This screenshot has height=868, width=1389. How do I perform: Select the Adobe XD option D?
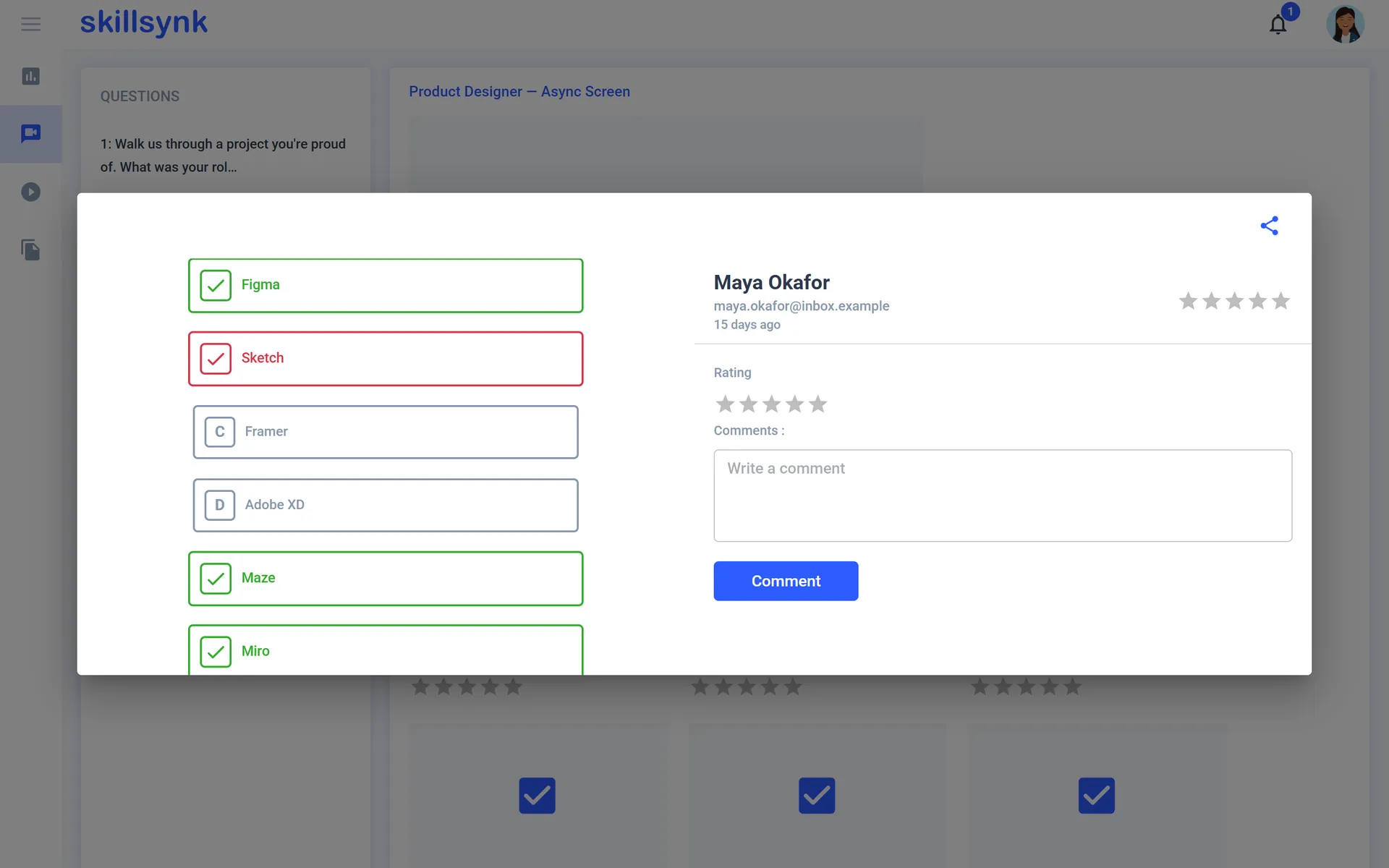coord(386,505)
